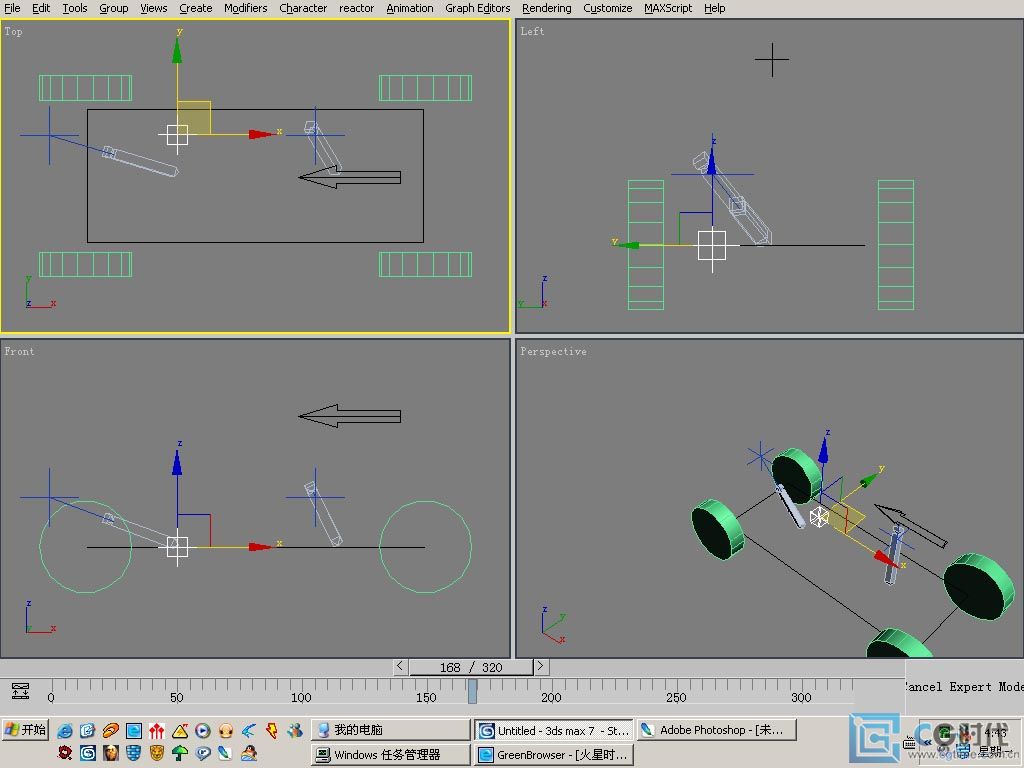Click the orange face quick launch icon
1024x768 pixels.
[226, 731]
